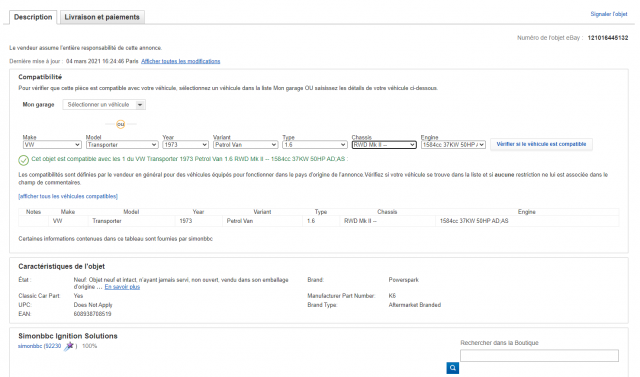
Task: Click afficher tous les véhicules compatibles link
Action: 68,196
